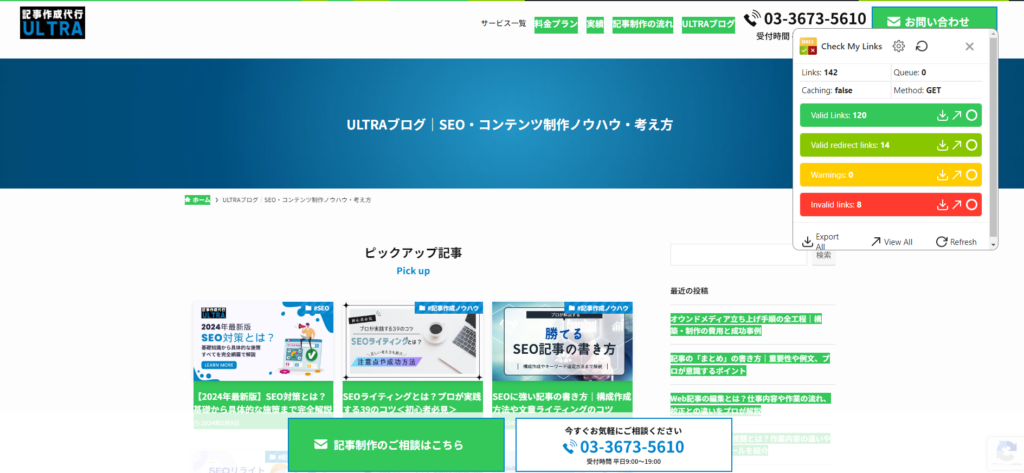
Task: Click the お問い合わせ contact button
Action: [935, 22]
